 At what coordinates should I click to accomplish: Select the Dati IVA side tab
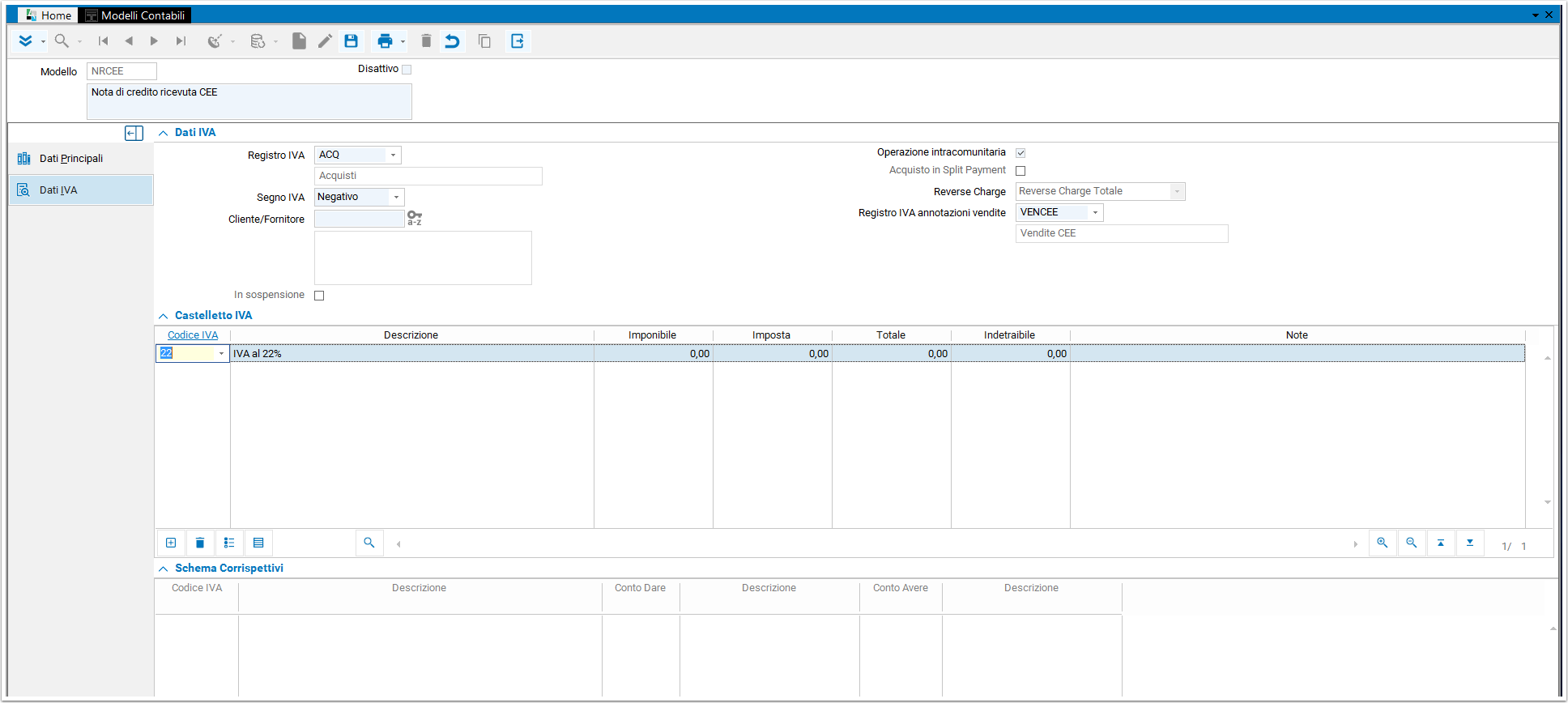pyautogui.click(x=80, y=190)
